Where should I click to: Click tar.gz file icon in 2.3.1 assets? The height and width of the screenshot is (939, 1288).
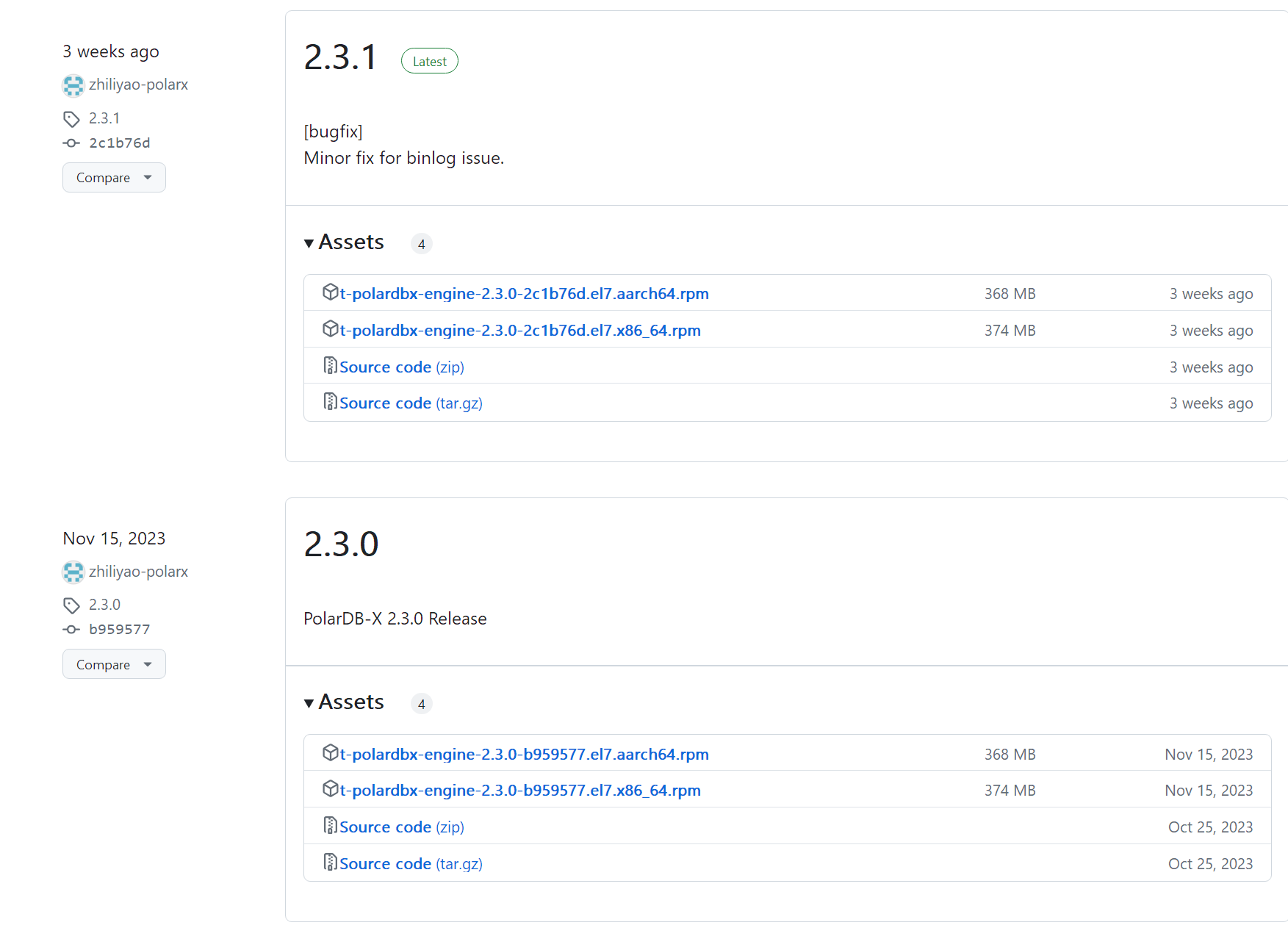(x=331, y=401)
